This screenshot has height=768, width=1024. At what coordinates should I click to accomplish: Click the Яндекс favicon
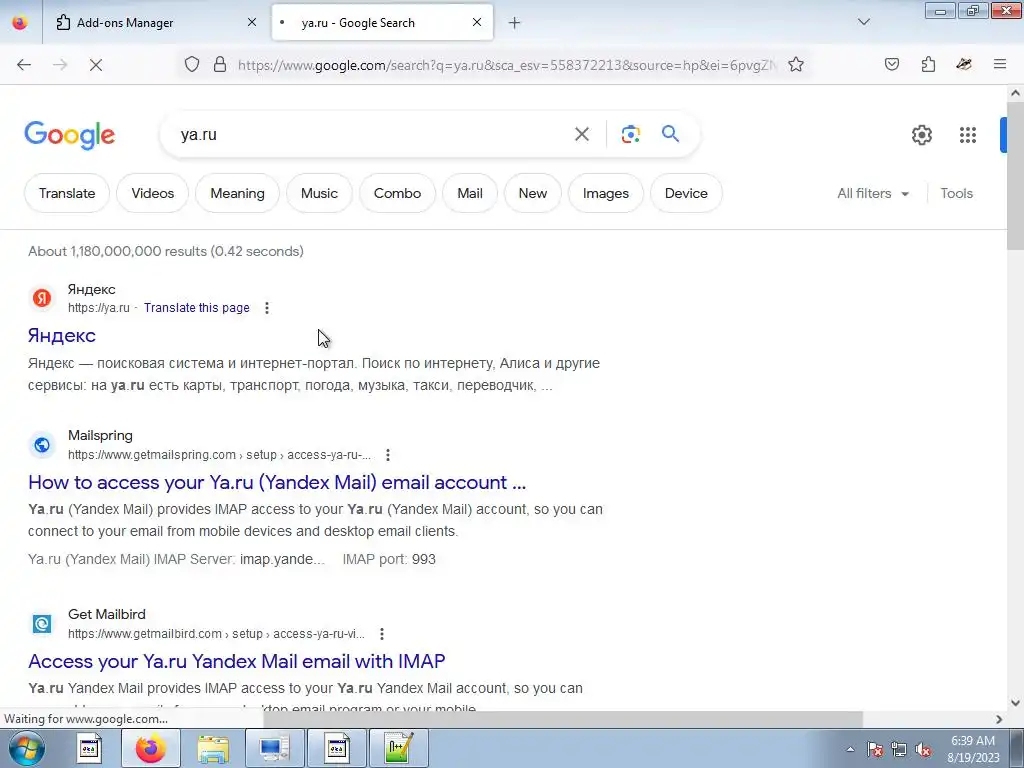click(x=42, y=298)
